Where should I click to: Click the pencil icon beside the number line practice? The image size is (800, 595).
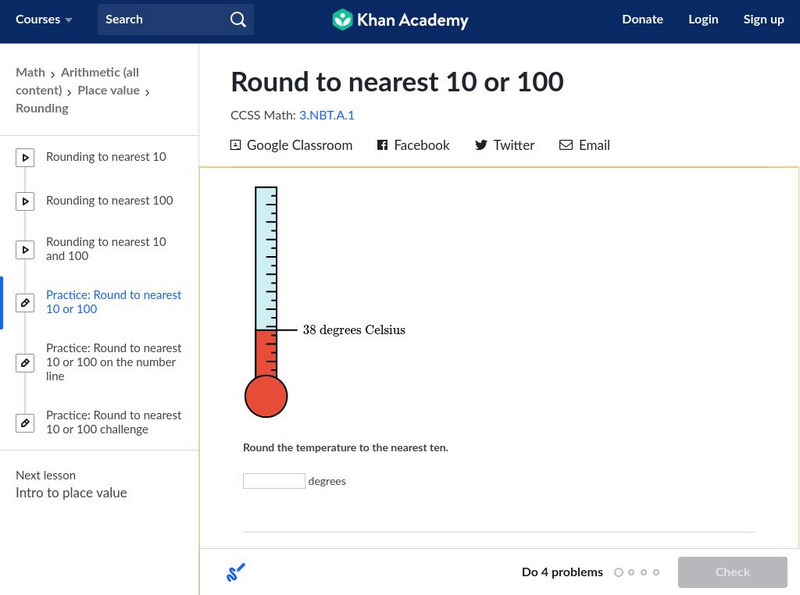point(25,362)
